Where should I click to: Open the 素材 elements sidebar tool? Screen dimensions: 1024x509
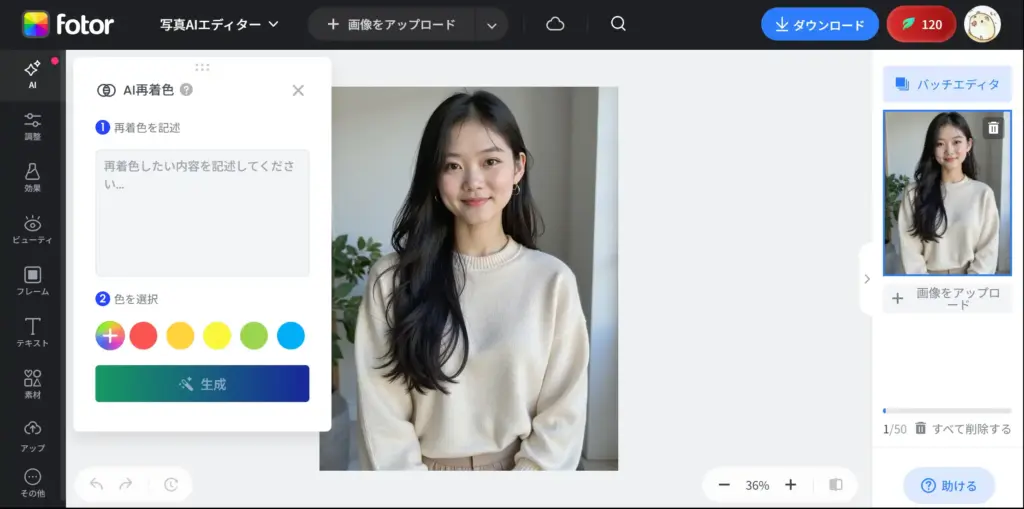pos(32,385)
